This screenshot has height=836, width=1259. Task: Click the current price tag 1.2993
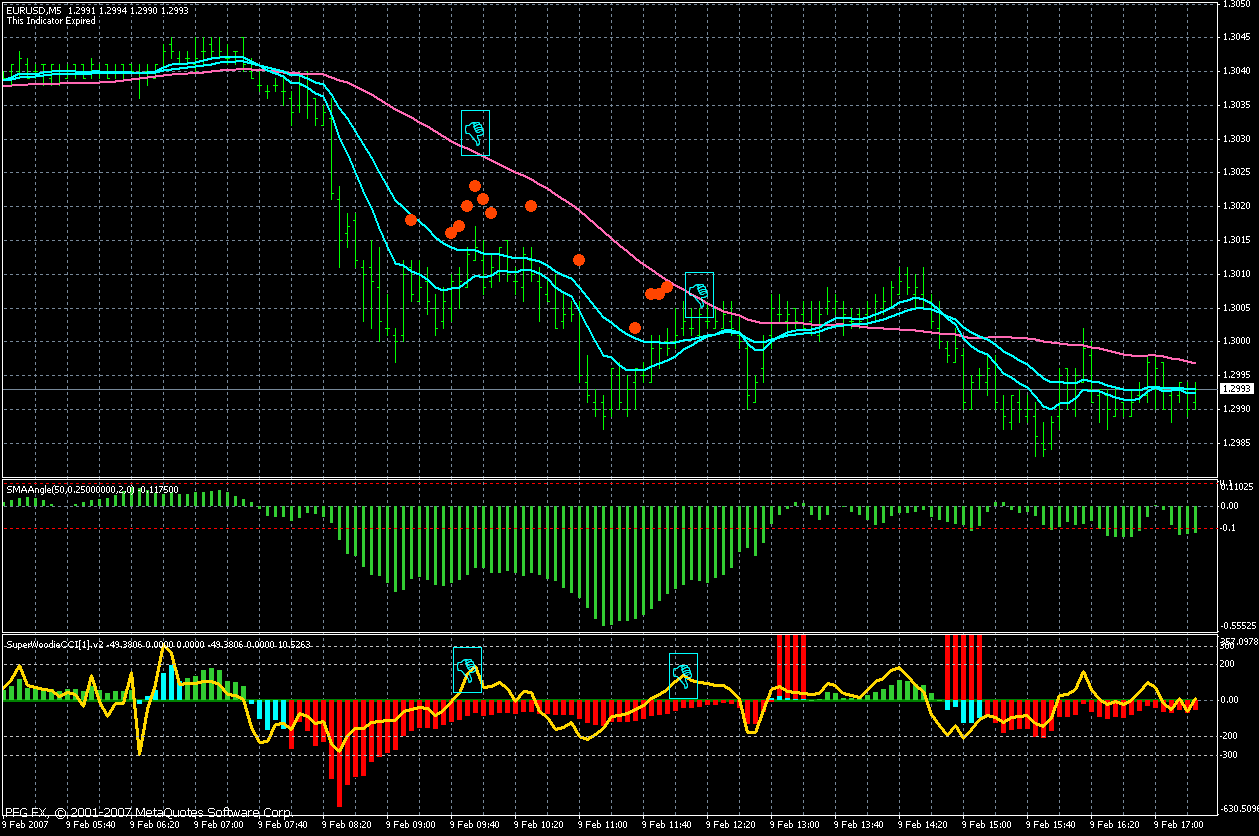click(x=1236, y=389)
